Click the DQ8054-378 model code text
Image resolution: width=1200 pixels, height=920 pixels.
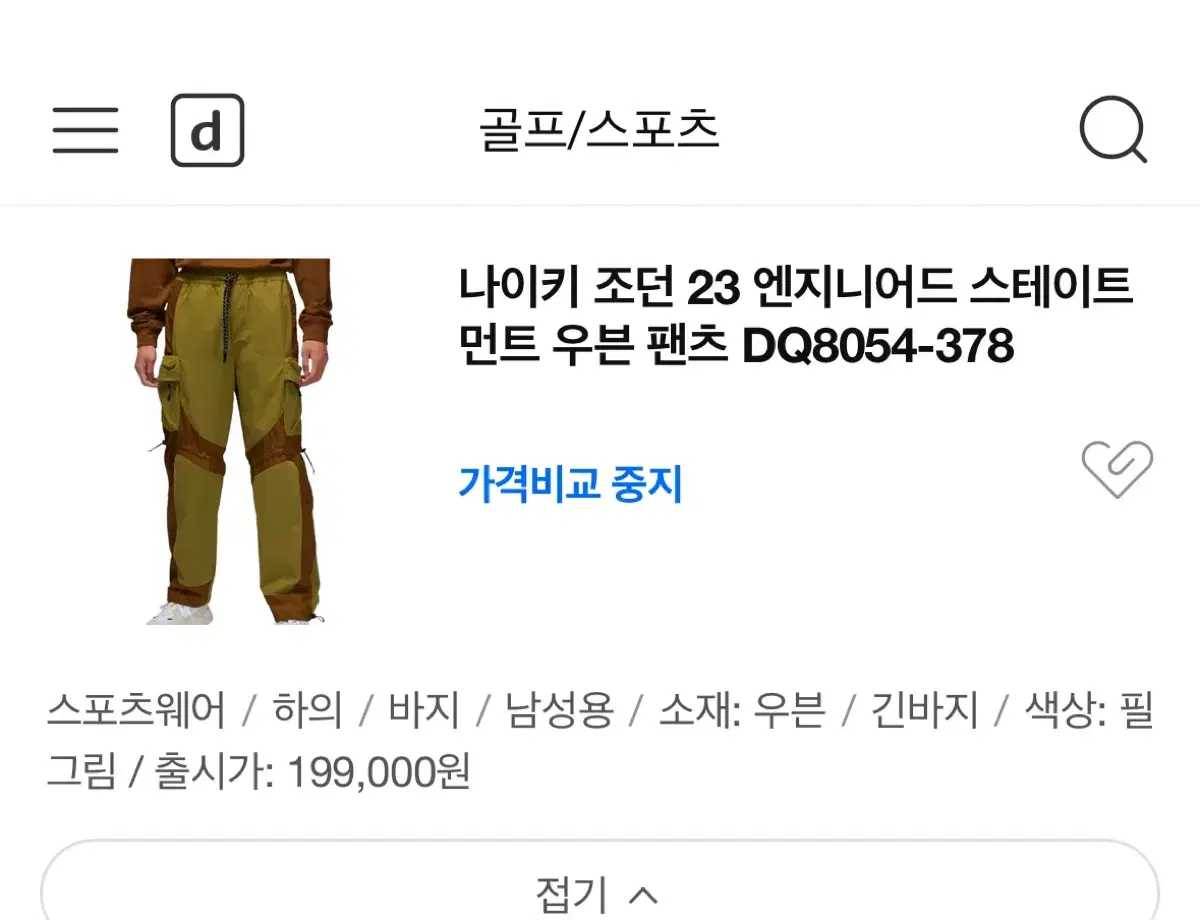(878, 347)
